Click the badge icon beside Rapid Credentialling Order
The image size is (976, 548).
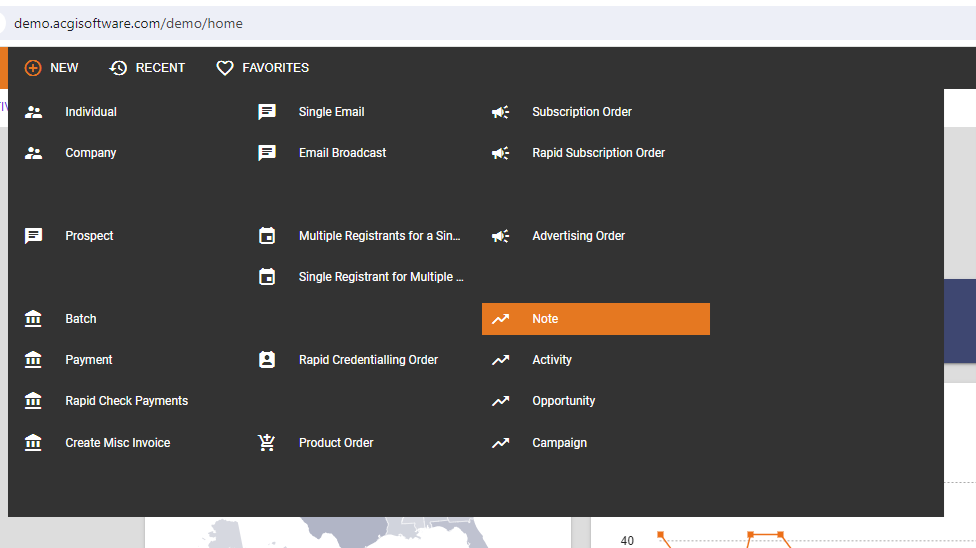[x=267, y=359]
